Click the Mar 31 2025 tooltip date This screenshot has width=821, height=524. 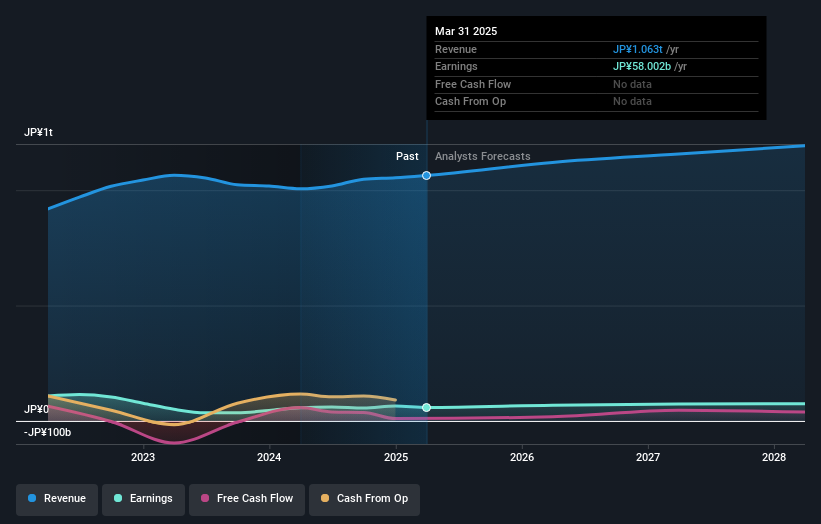pyautogui.click(x=466, y=31)
